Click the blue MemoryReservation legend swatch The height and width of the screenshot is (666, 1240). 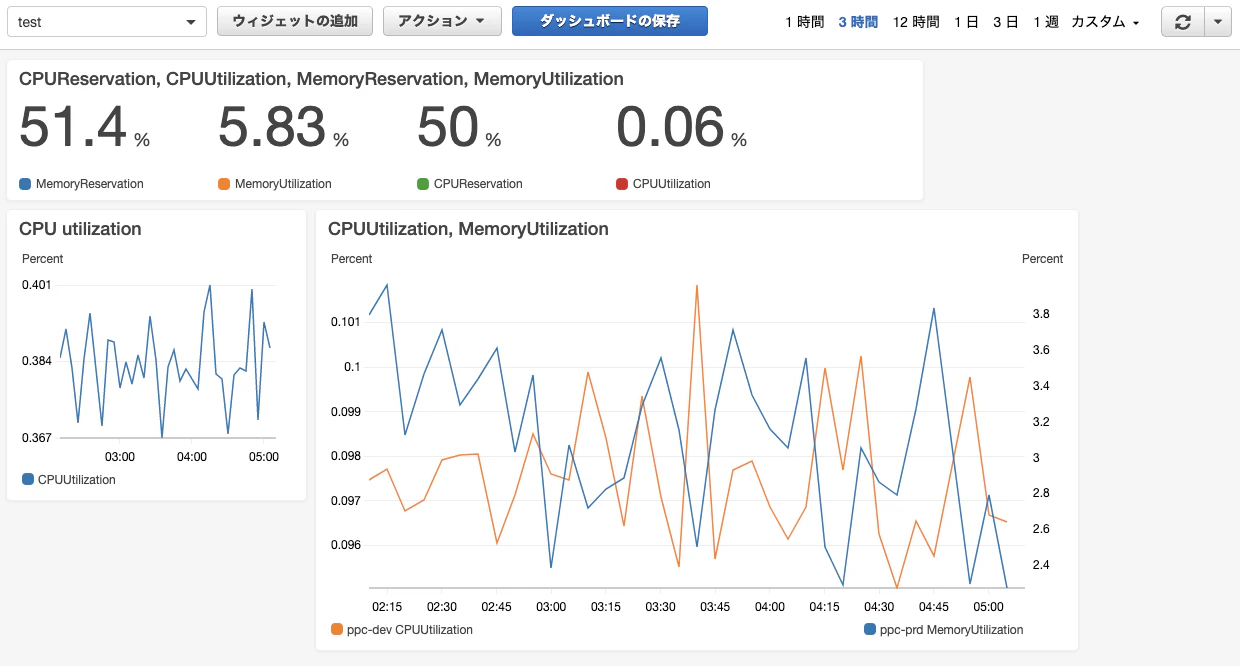(25, 184)
